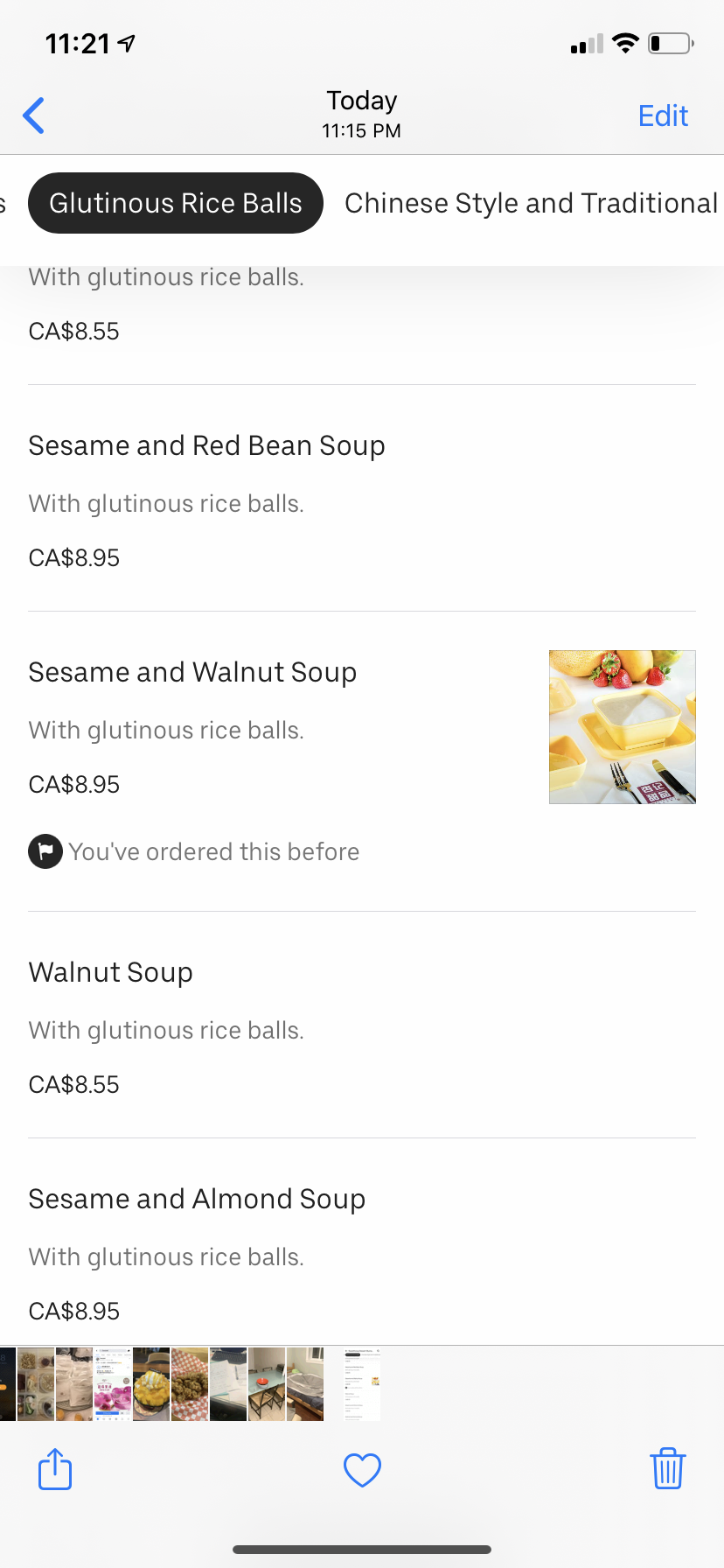724x1568 pixels.
Task: Pick the checkered basket fried food thumbnail
Action: [x=190, y=1384]
